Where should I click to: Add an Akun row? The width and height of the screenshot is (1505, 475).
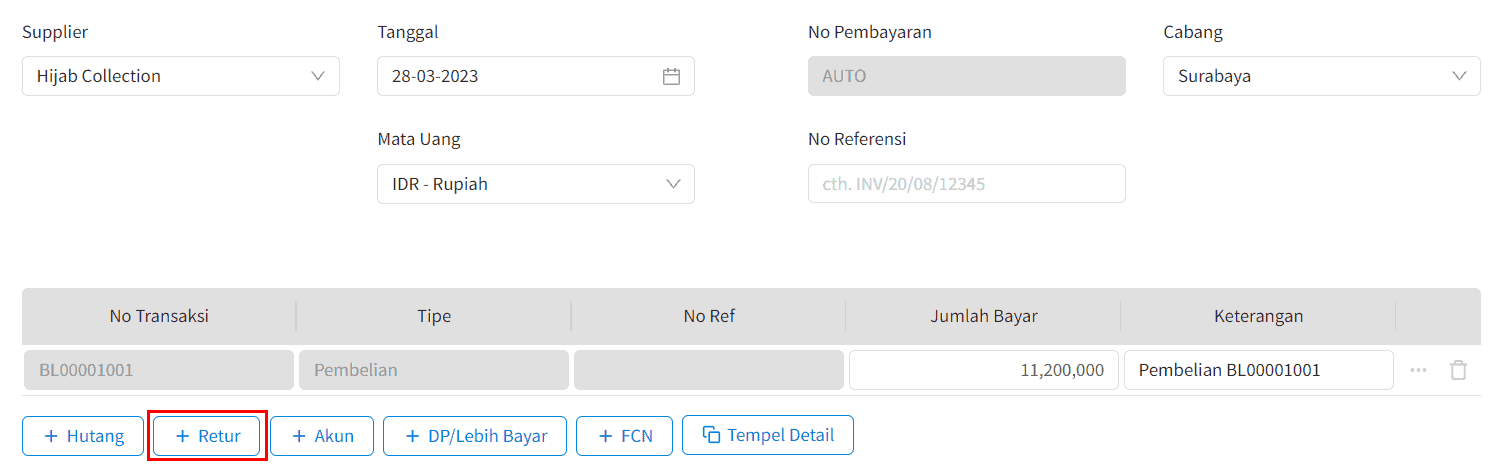click(321, 436)
